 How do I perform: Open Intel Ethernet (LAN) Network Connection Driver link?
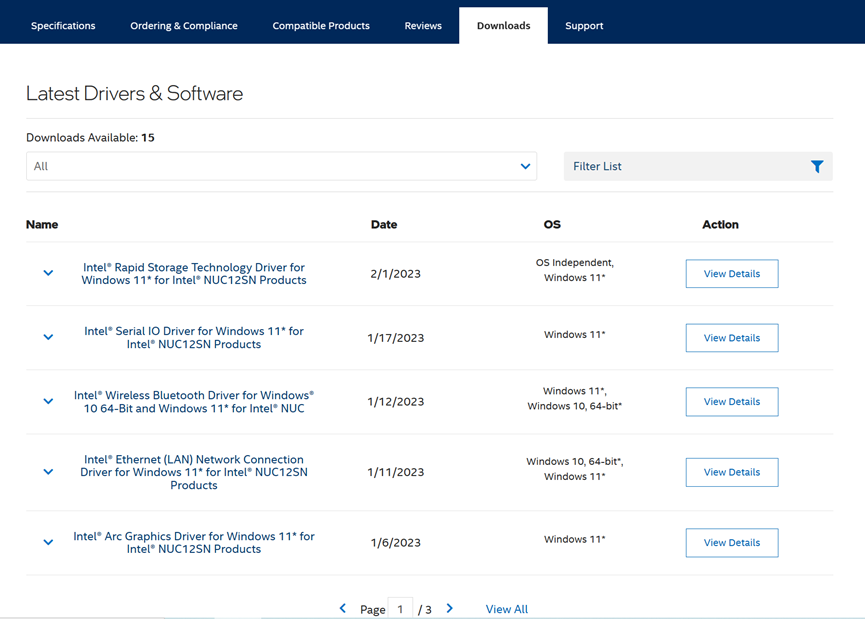194,472
